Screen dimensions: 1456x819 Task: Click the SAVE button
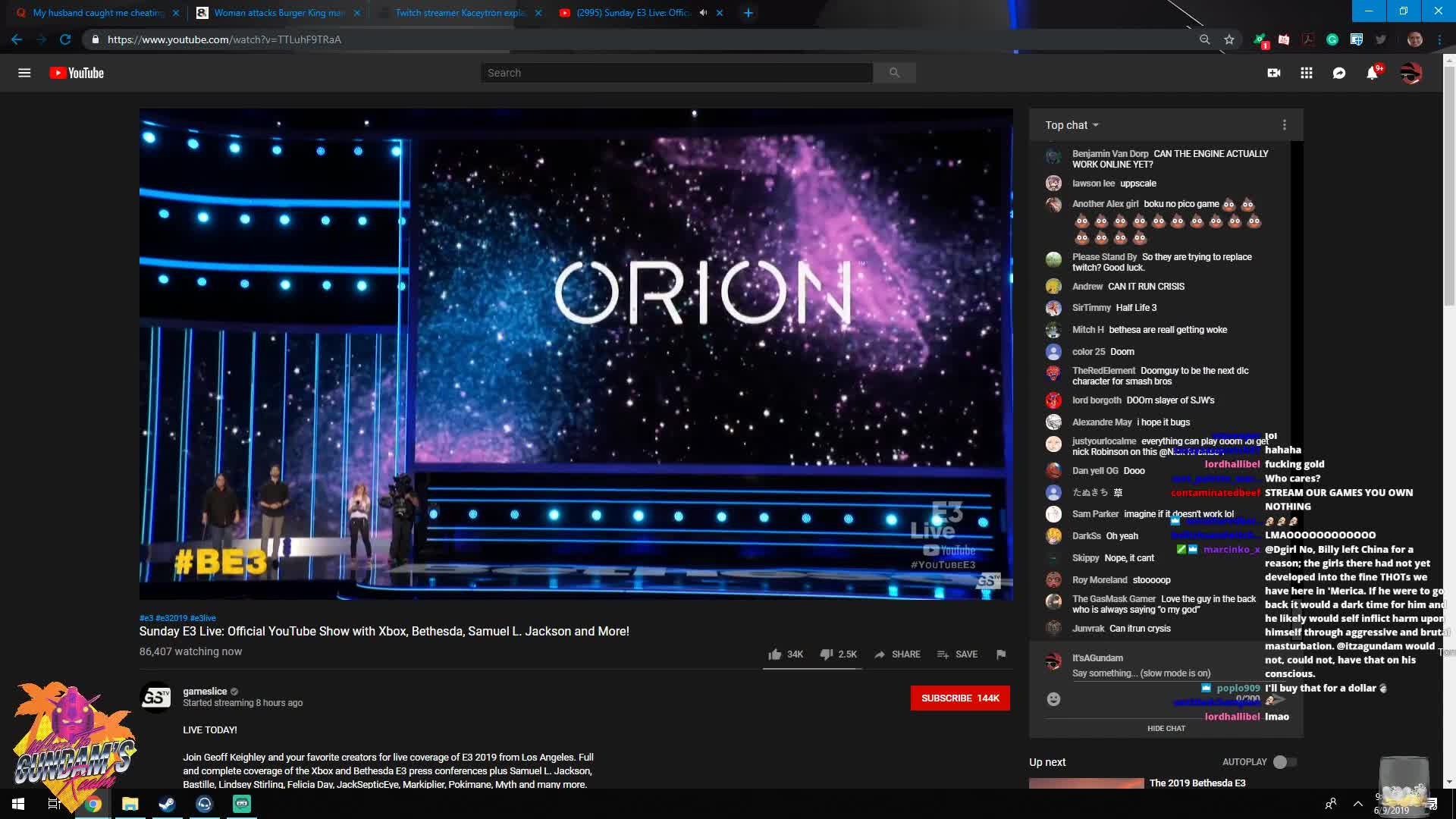coord(957,654)
